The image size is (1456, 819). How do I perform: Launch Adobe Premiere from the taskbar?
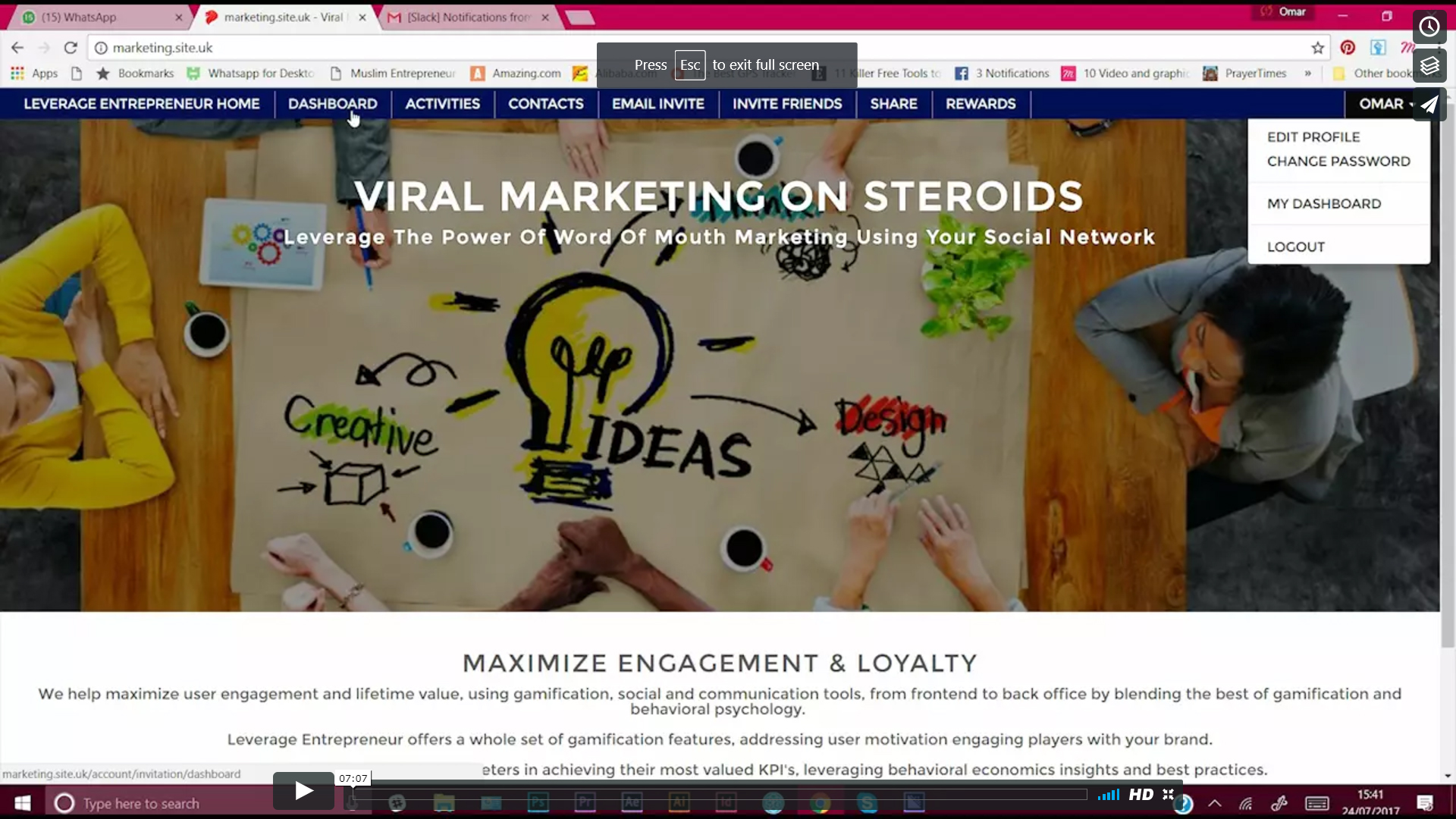pos(585,803)
